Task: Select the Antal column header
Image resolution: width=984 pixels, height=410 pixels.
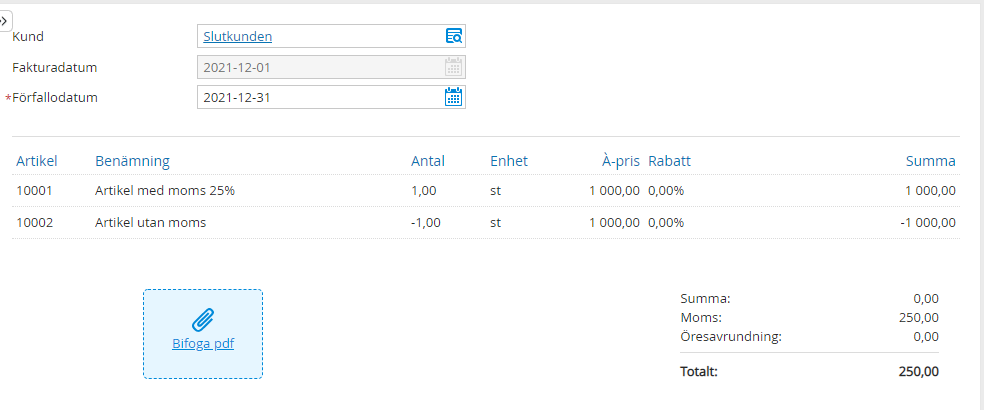Action: click(x=428, y=161)
